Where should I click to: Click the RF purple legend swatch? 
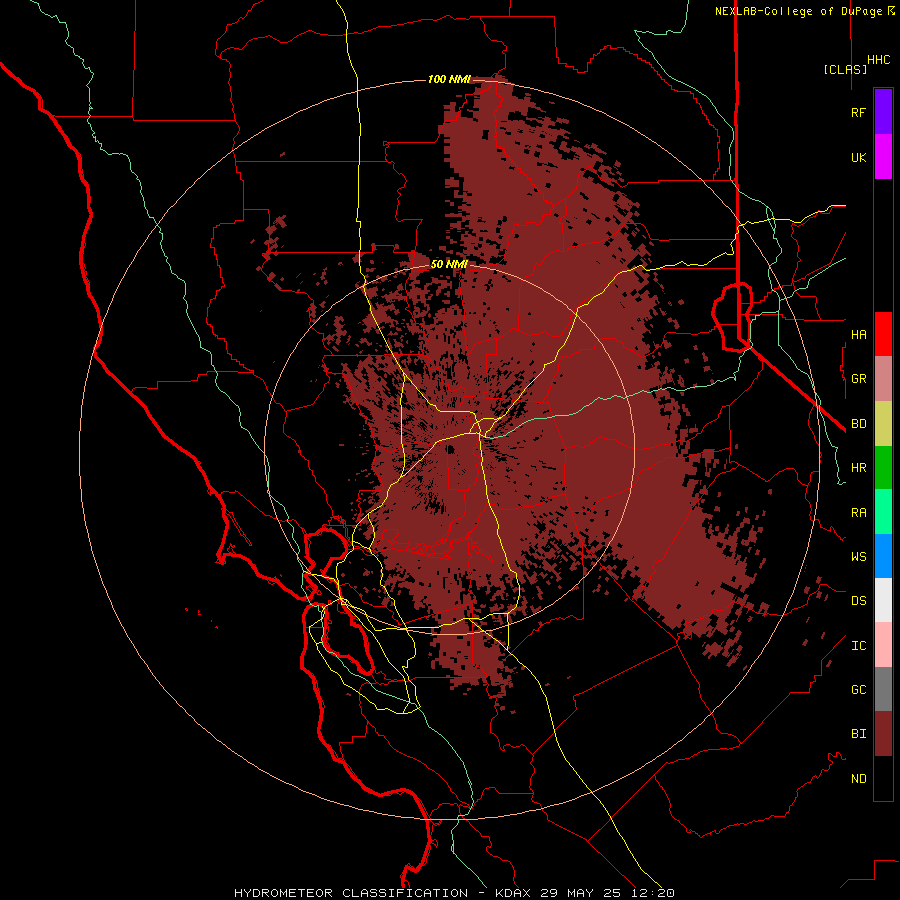point(883,112)
